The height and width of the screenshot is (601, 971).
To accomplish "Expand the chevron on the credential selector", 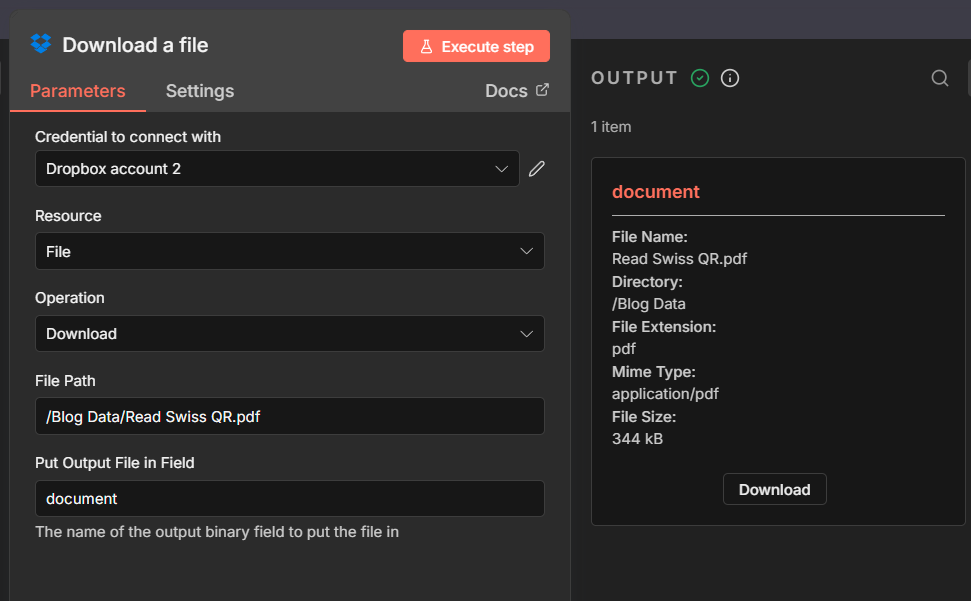I will click(x=502, y=168).
